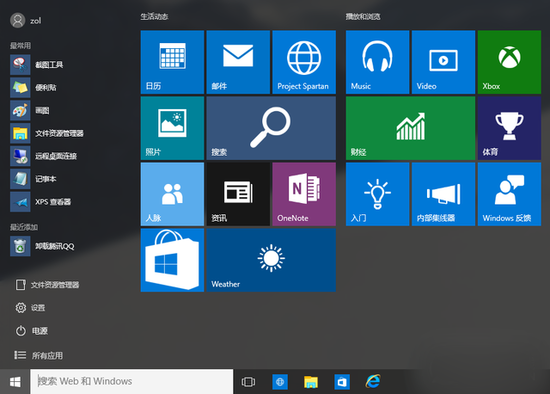The image size is (550, 394).
Task: Open the 内部集线器 Insider Hub tile
Action: (443, 194)
